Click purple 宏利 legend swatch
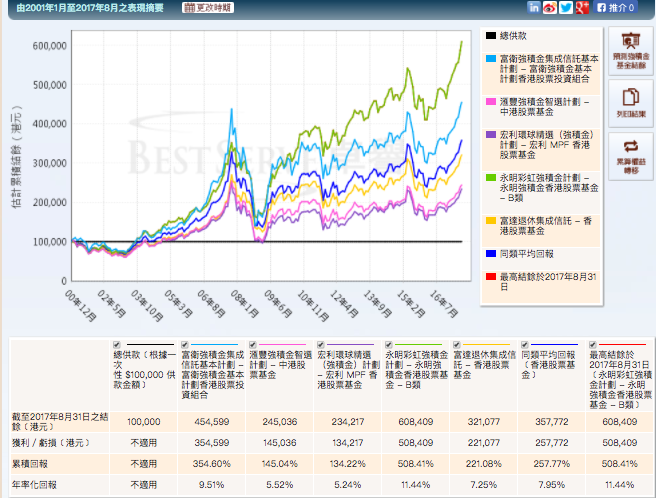The height and width of the screenshot is (498, 656). coord(491,135)
